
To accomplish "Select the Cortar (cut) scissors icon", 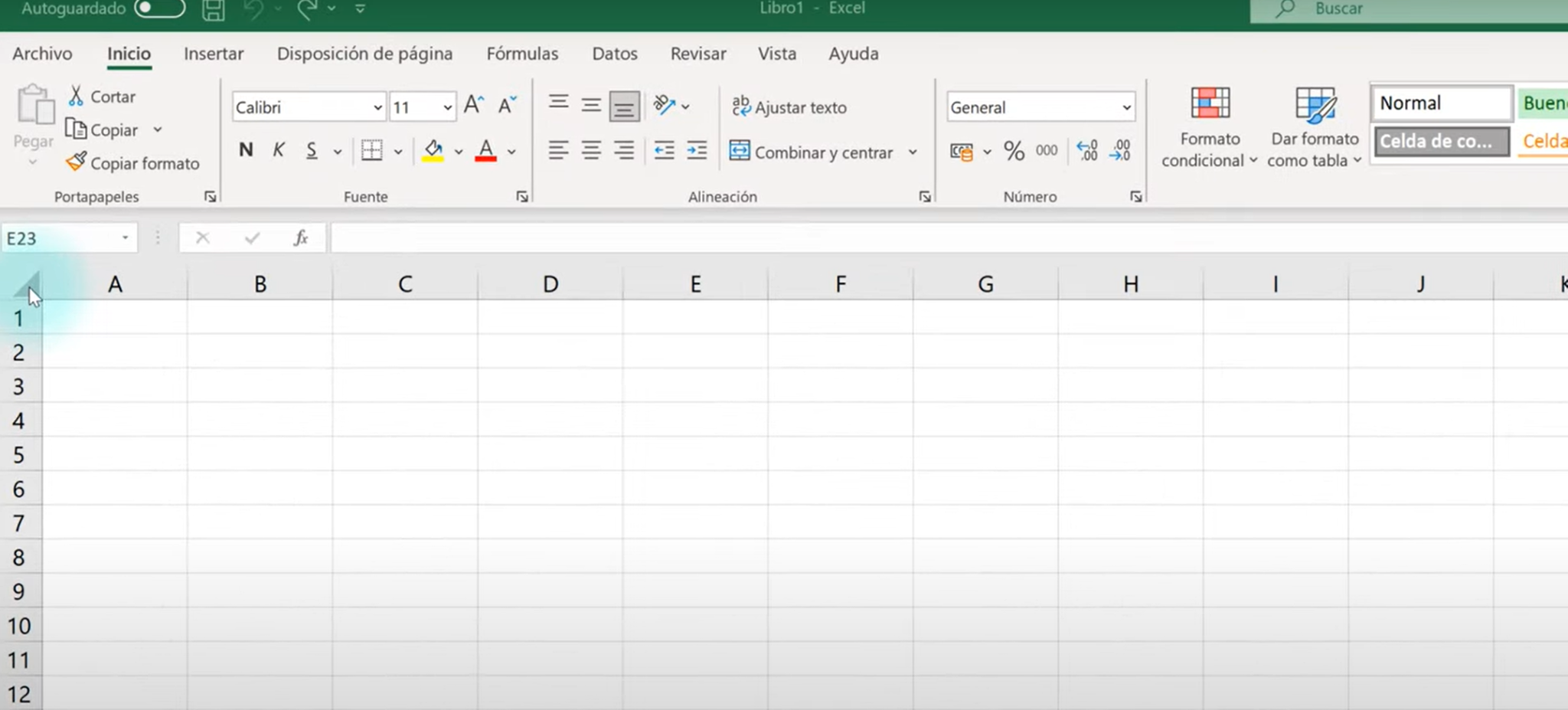I will point(77,96).
